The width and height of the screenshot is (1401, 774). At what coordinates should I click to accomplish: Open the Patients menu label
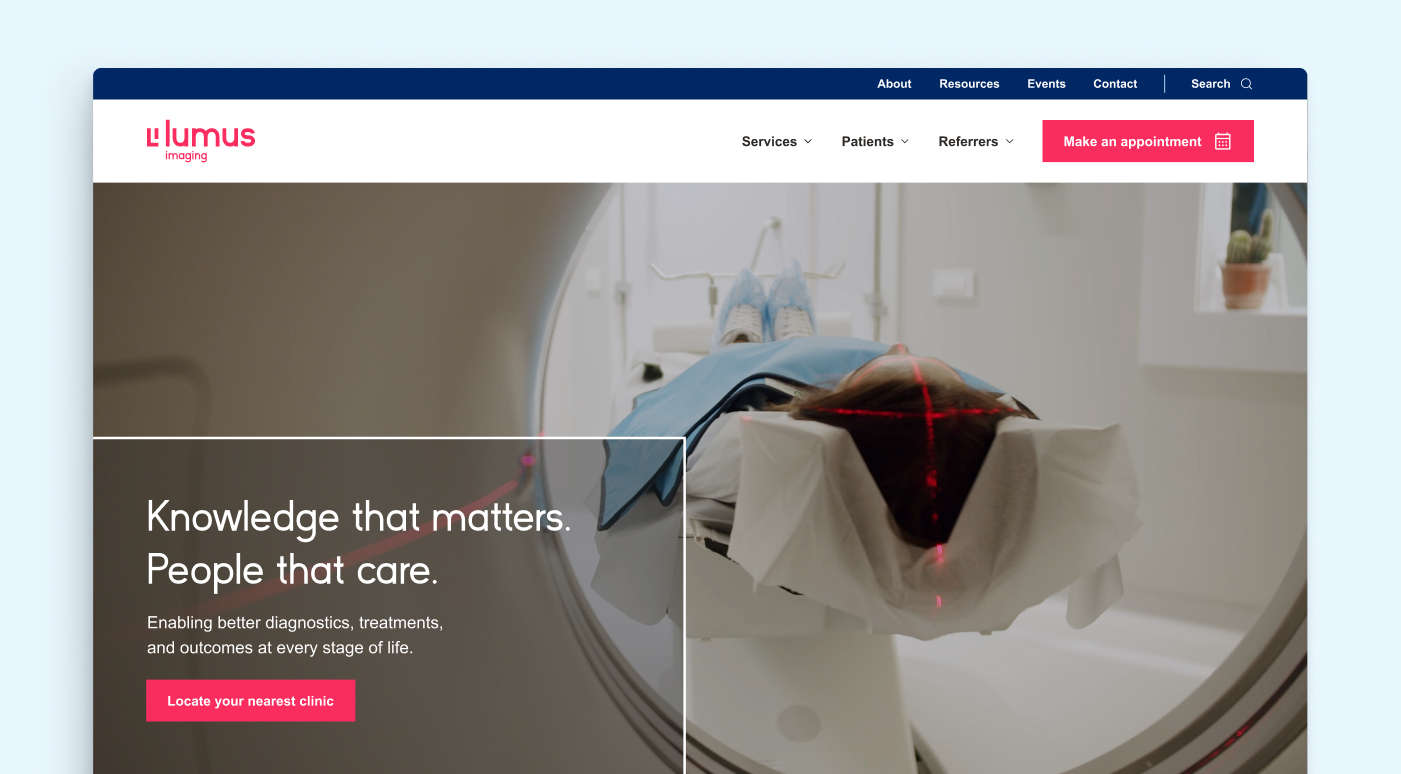[x=867, y=141]
